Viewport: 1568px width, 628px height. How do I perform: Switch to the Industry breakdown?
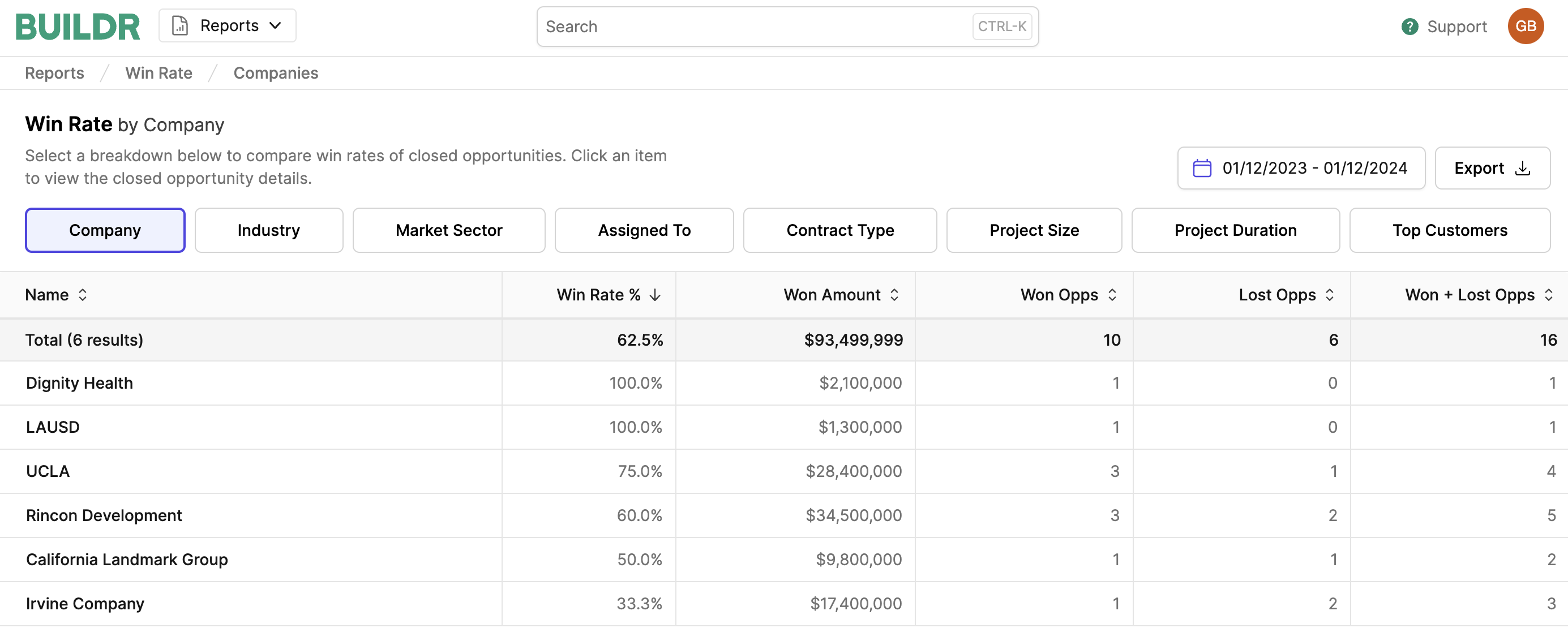(x=268, y=230)
